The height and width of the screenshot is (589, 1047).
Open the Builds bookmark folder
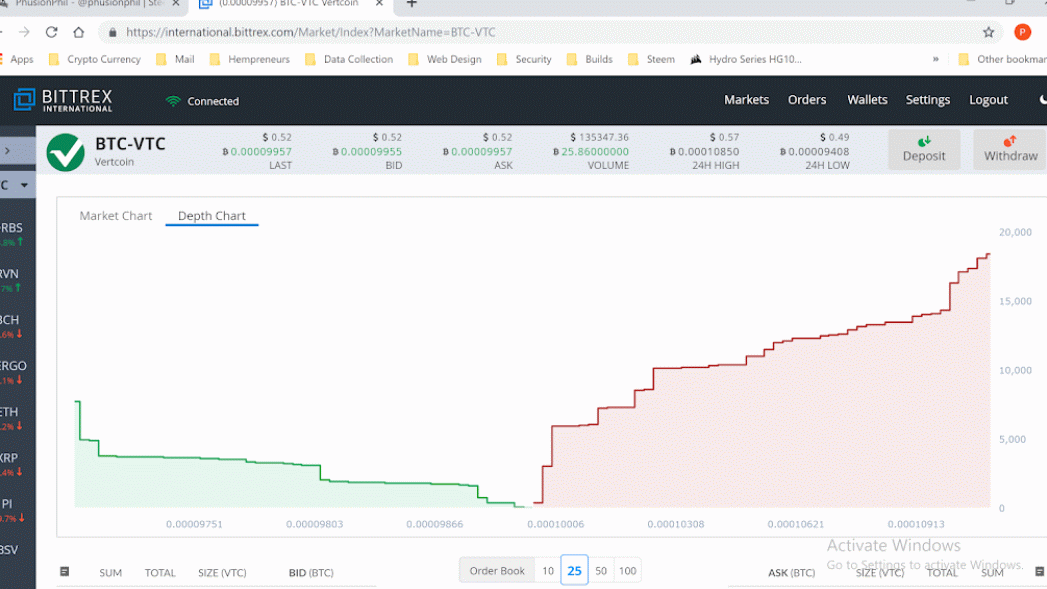coord(590,59)
